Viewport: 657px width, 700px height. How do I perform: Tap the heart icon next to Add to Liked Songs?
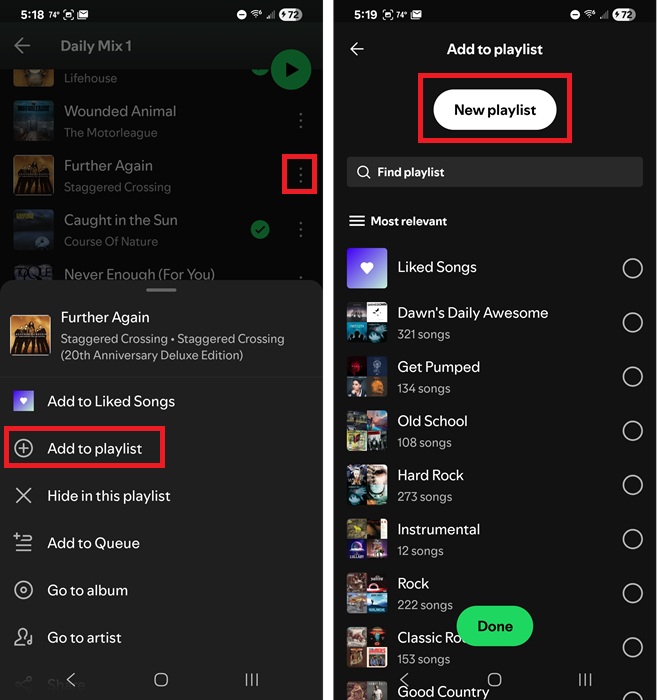(24, 401)
